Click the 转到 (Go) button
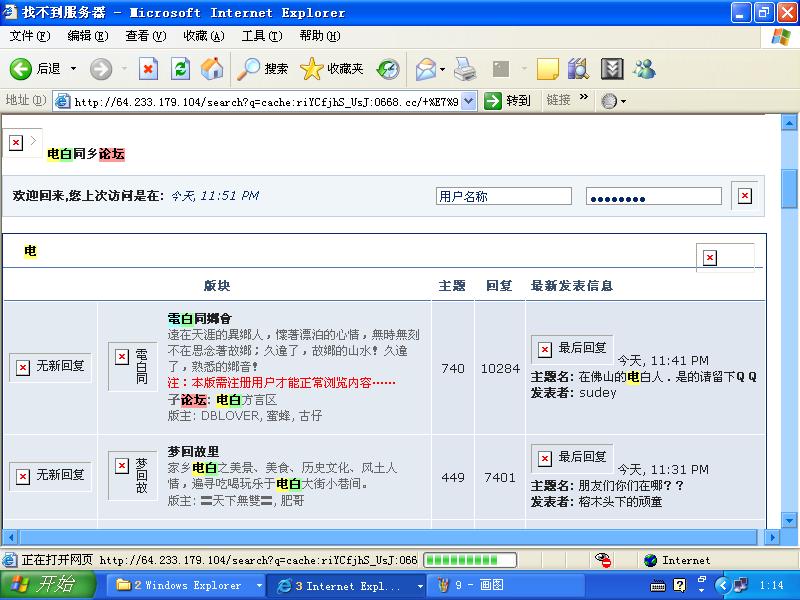This screenshot has width=800, height=600. pos(508,101)
